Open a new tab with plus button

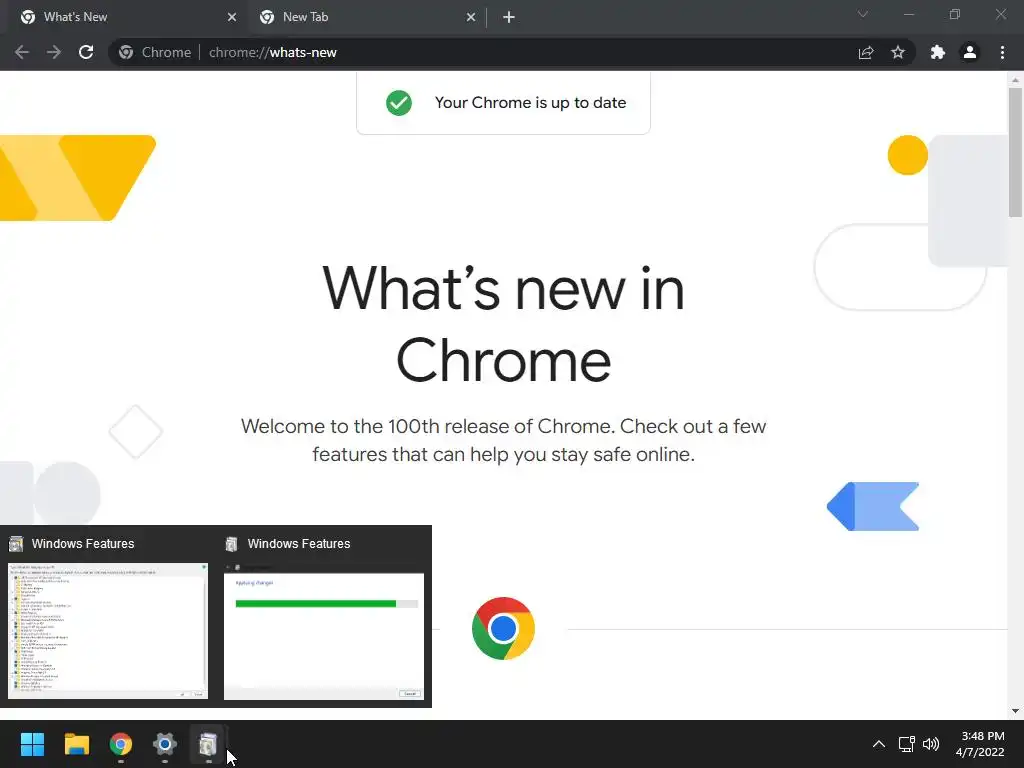click(509, 17)
